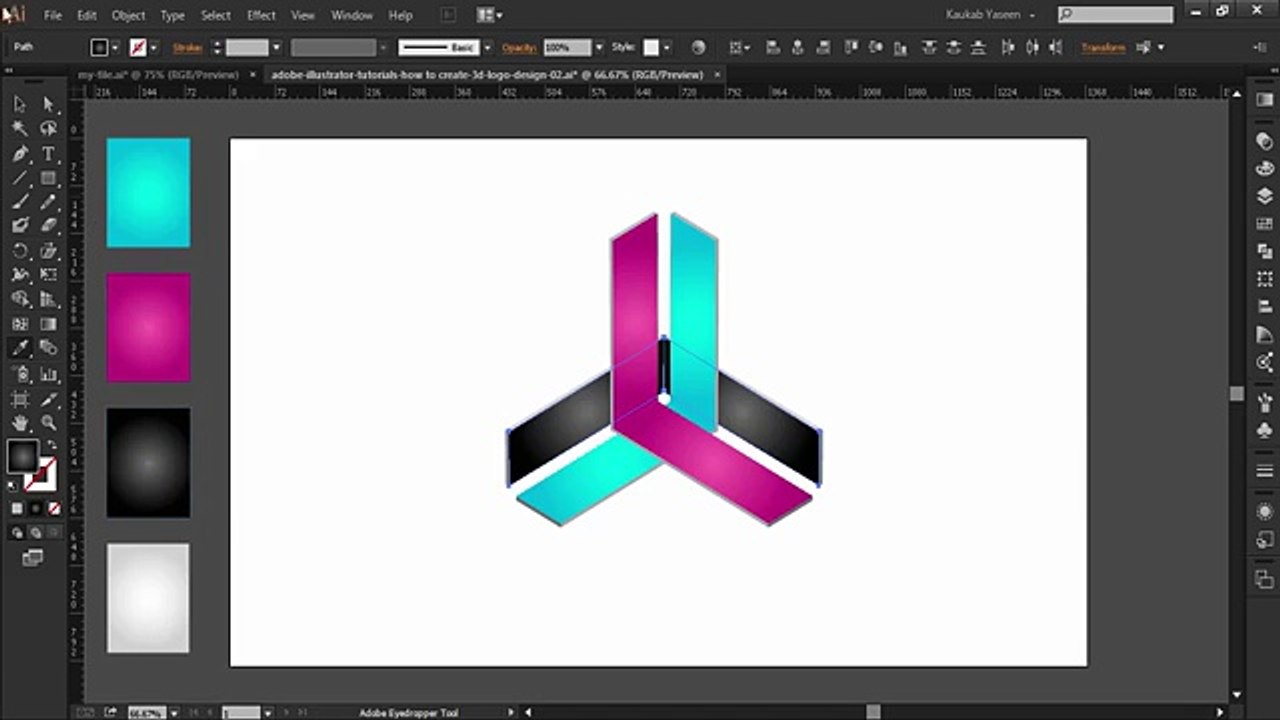Image resolution: width=1280 pixels, height=720 pixels.
Task: Open Change Screen Mode button
Action: tap(33, 558)
